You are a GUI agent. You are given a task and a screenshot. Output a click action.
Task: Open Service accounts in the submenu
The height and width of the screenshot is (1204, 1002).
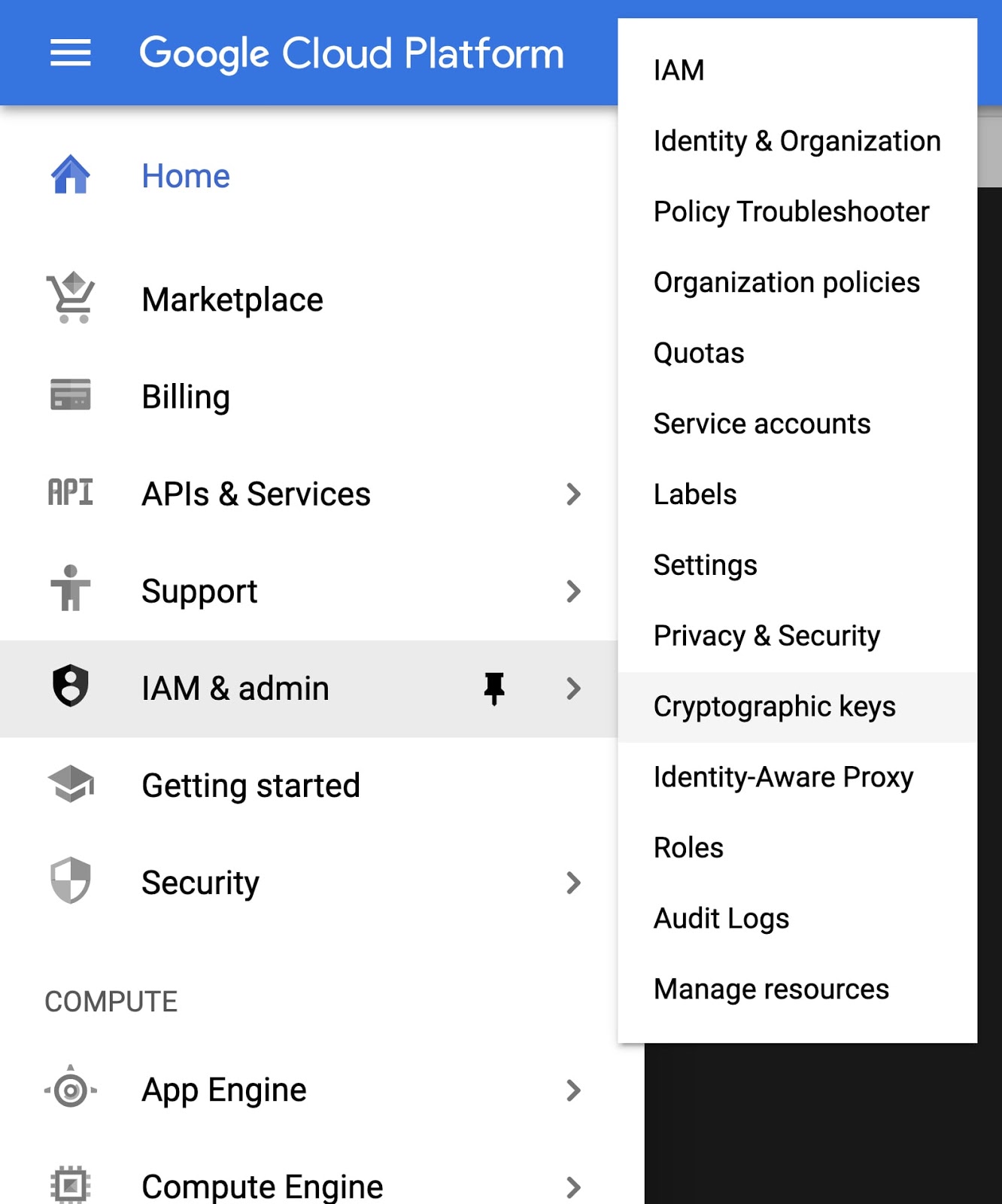pos(761,424)
